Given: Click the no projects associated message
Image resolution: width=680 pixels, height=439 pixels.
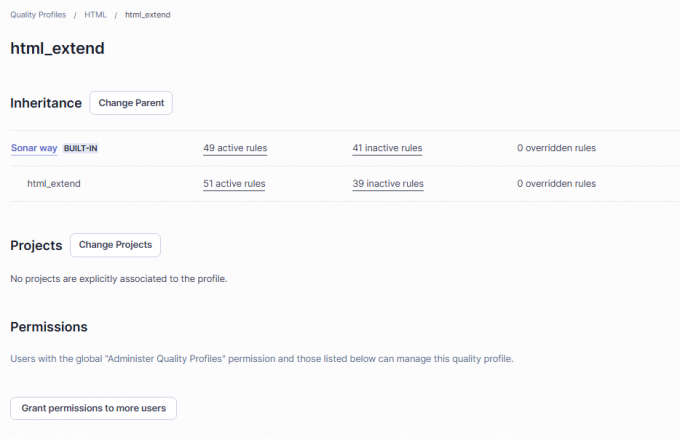Looking at the screenshot, I should [119, 279].
